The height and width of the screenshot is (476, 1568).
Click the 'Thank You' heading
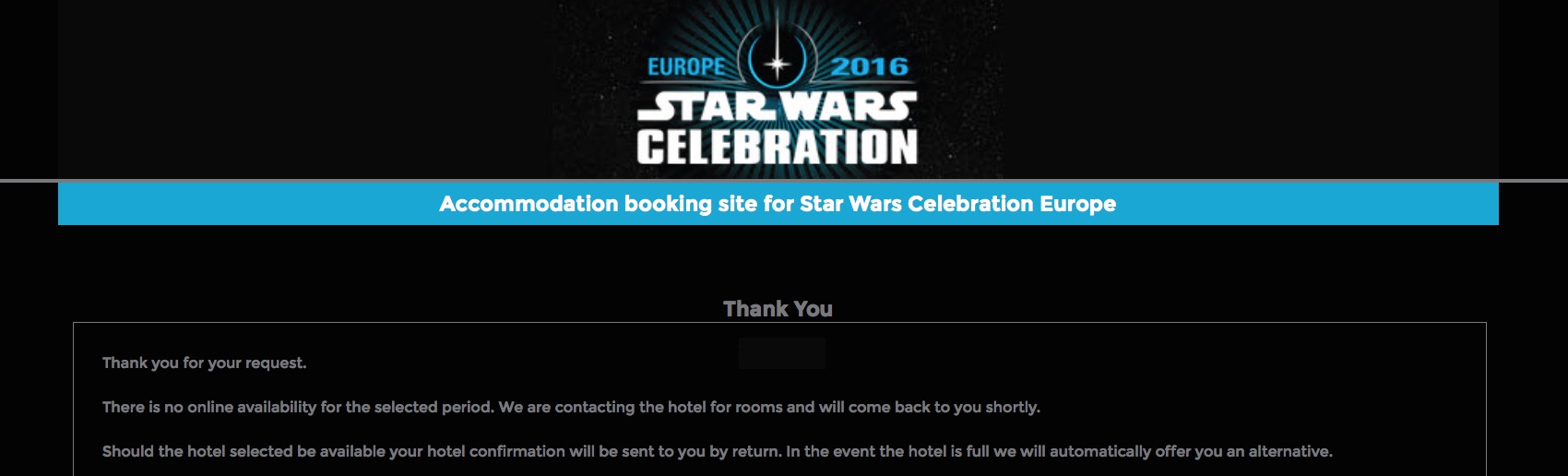tap(778, 309)
